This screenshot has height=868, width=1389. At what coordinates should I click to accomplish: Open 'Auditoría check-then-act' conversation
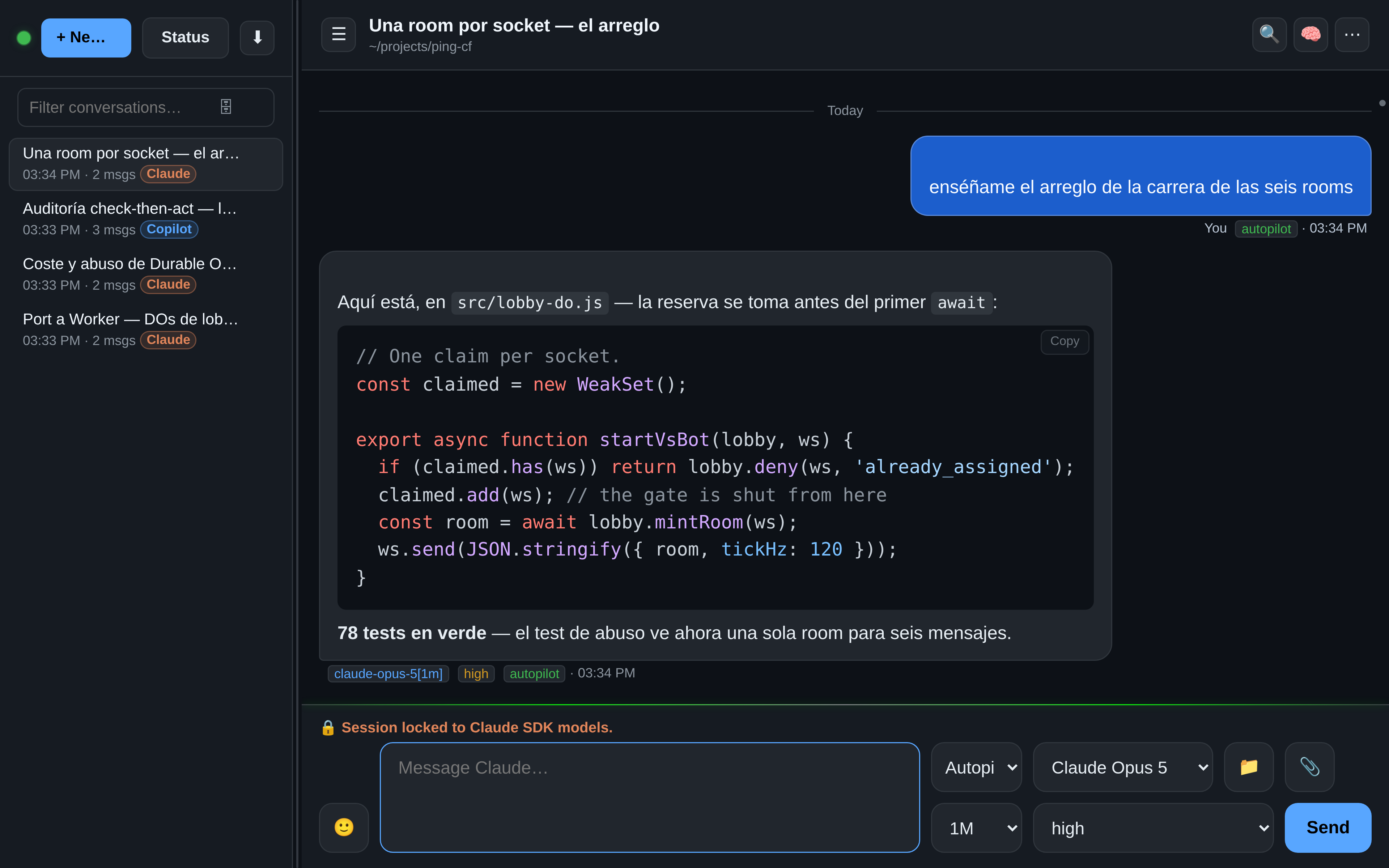(x=146, y=219)
